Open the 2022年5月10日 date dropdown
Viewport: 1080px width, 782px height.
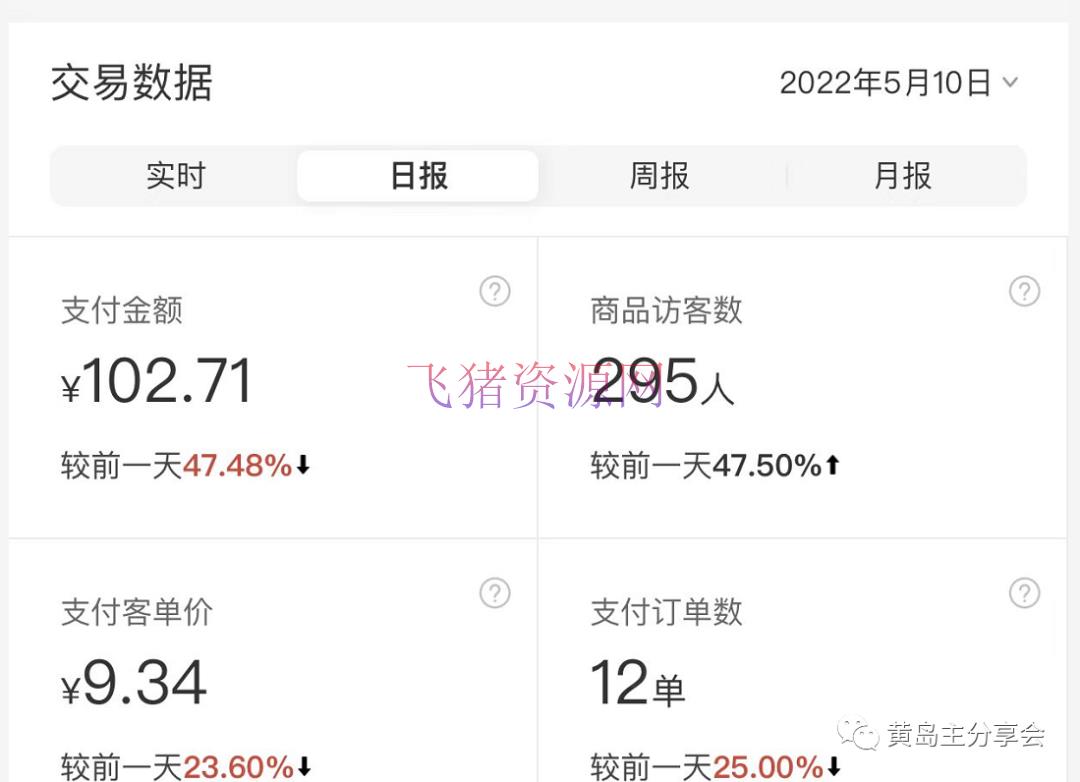click(885, 83)
